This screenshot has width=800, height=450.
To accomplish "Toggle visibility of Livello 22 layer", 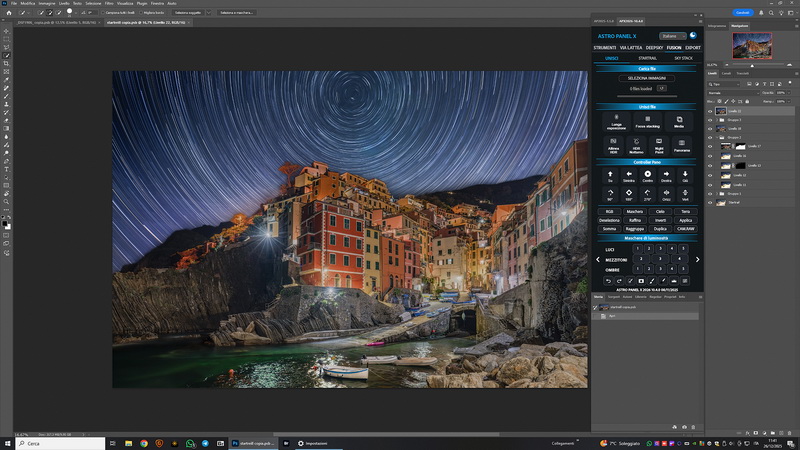I will coord(710,111).
